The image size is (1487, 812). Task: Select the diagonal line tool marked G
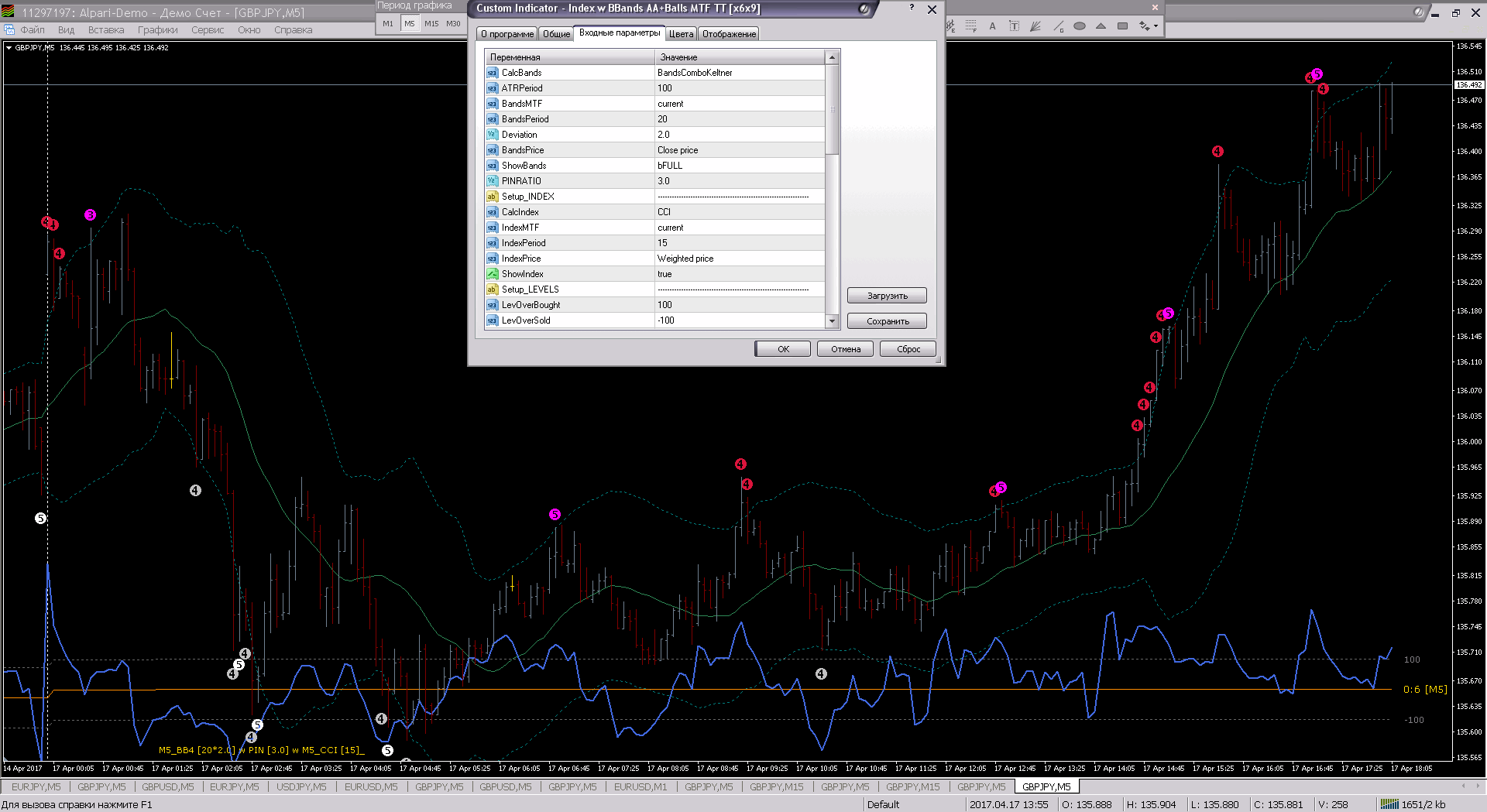click(1058, 26)
